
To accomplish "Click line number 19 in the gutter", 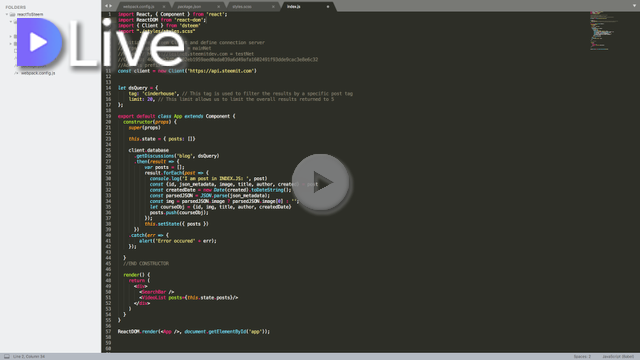I will point(108,116).
